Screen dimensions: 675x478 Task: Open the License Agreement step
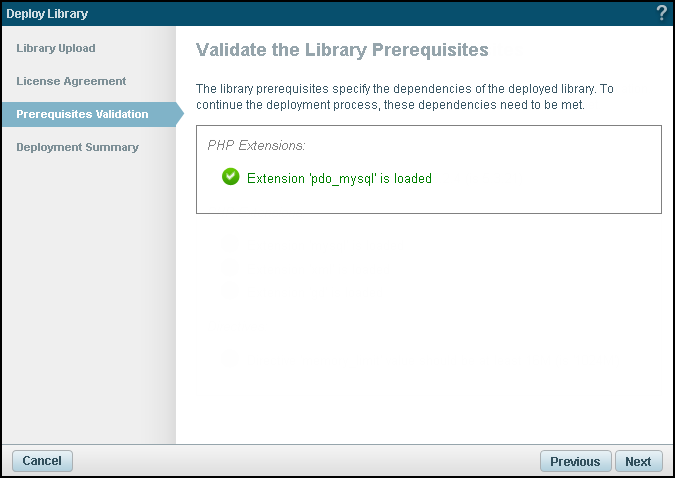tap(71, 81)
